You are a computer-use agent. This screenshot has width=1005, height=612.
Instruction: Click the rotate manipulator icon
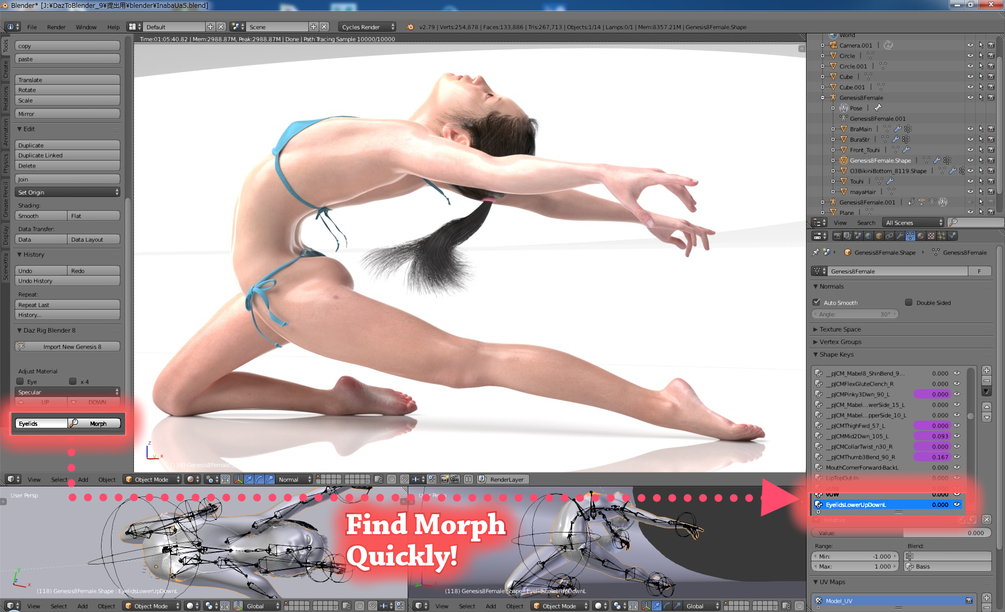(260, 479)
